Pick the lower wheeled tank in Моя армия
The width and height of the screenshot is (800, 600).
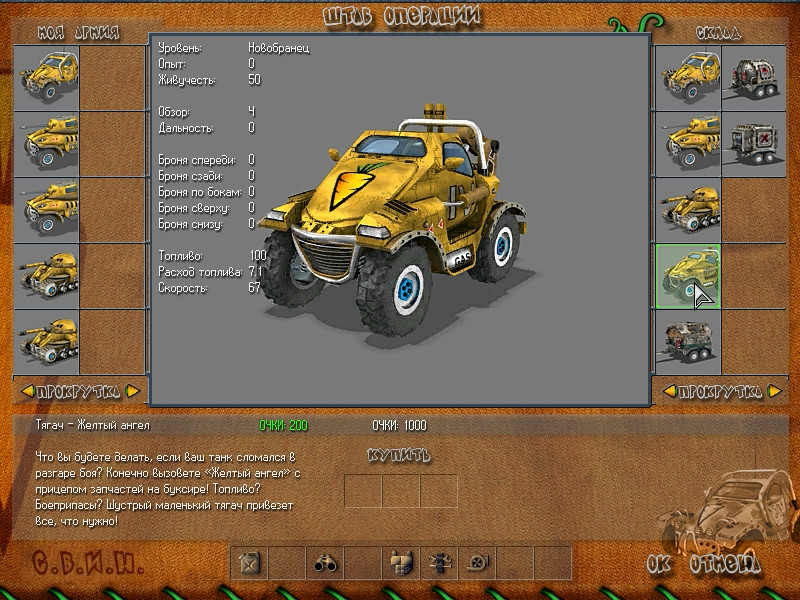[x=46, y=210]
